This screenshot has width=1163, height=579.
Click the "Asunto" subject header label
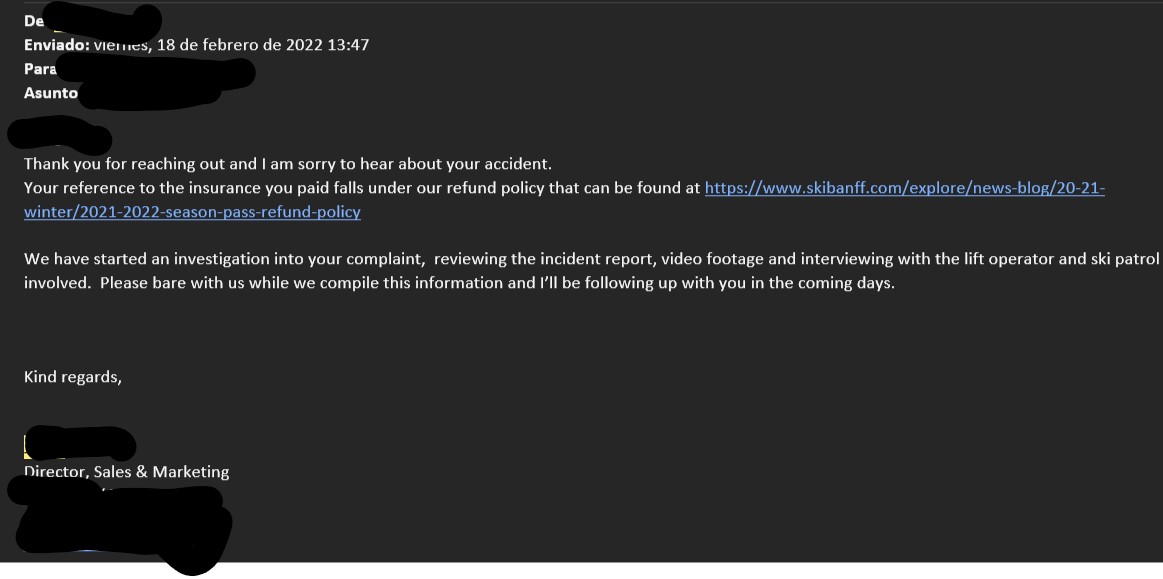[51, 93]
